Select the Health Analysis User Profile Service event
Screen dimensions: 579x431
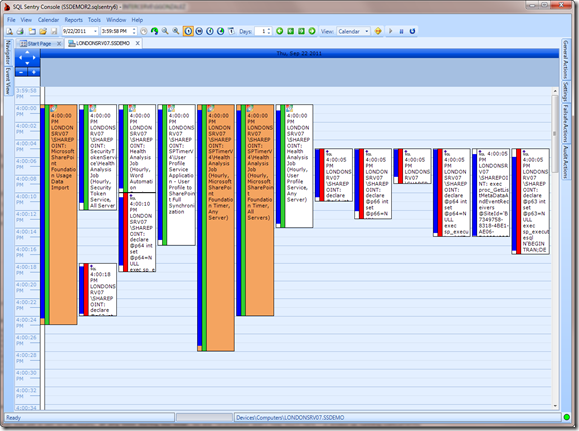pos(294,166)
